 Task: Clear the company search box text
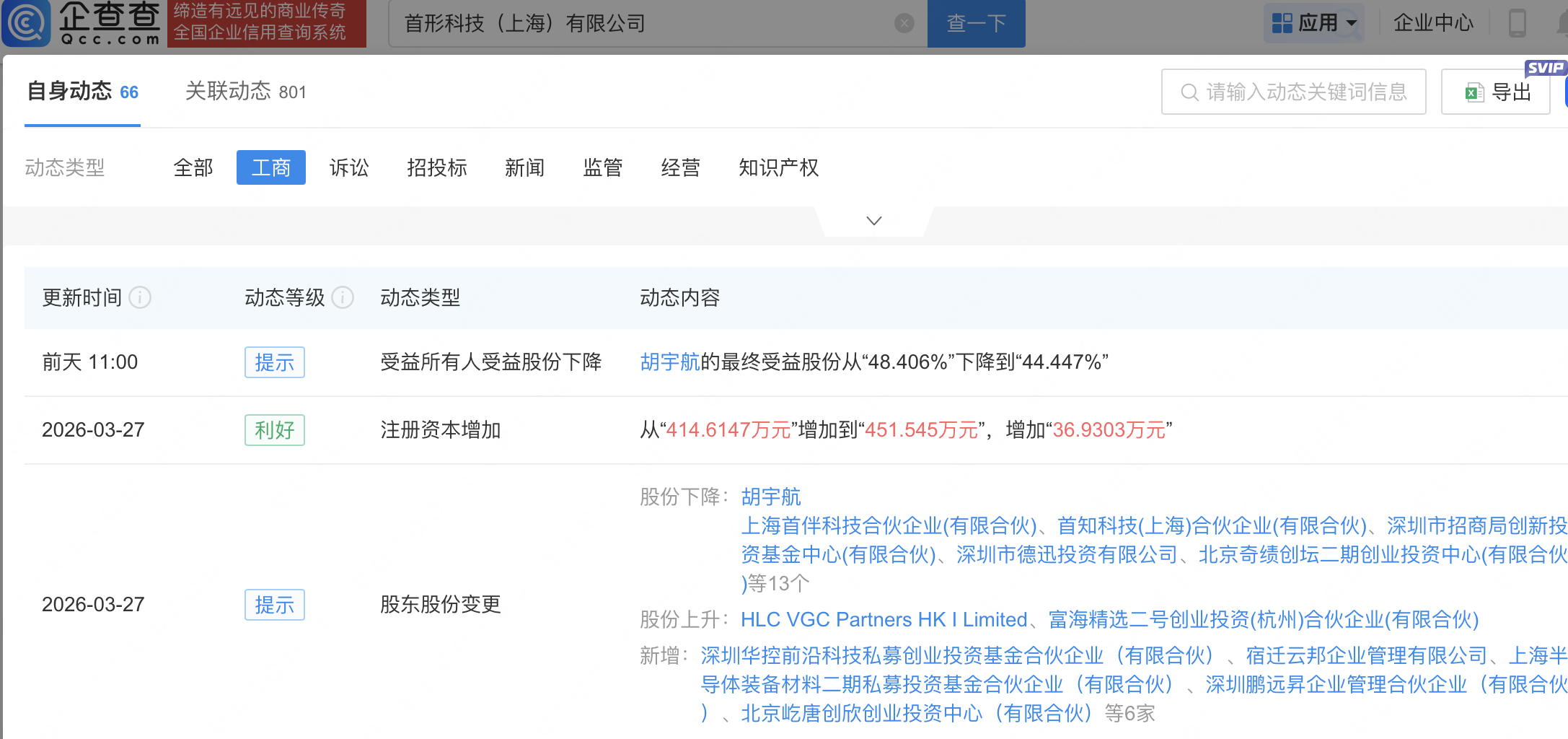(904, 24)
